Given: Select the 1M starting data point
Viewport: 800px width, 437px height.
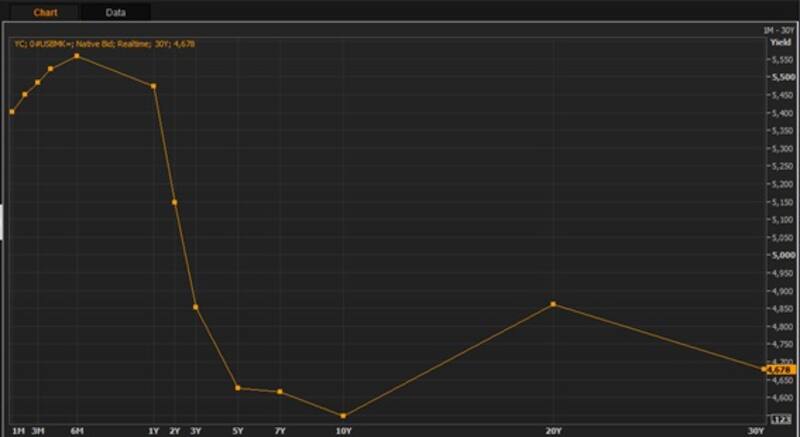Looking at the screenshot, I should [x=12, y=111].
